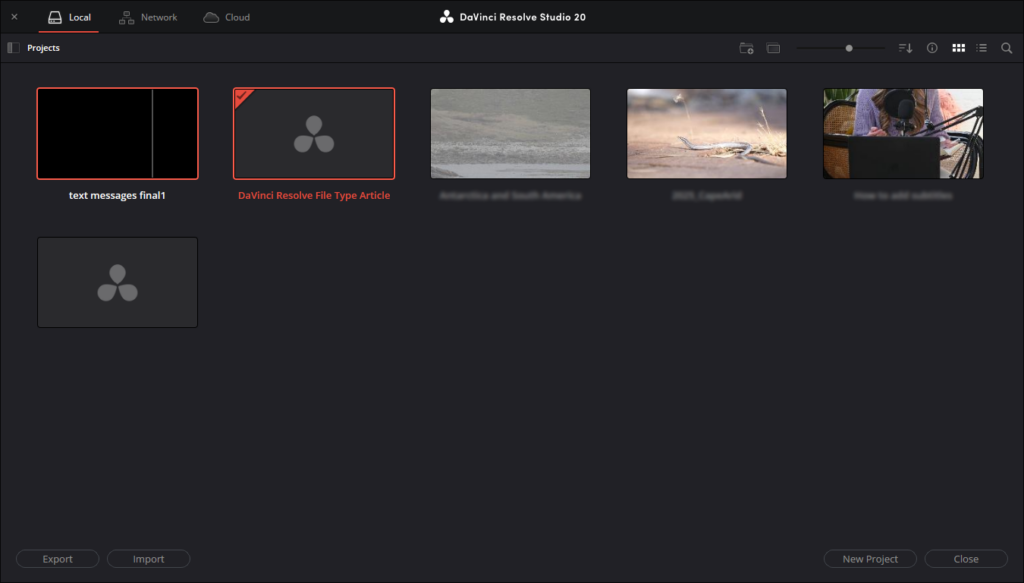Select the unnamed project in second row
This screenshot has height=583, width=1024.
click(x=118, y=282)
